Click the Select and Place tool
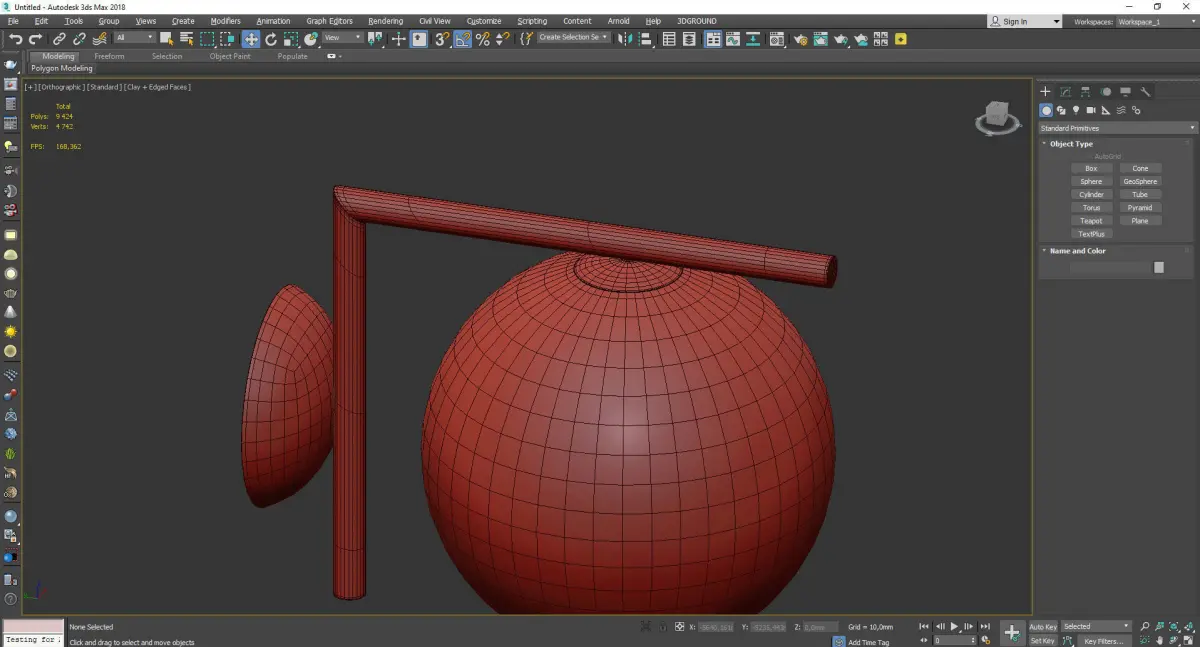1200x647 pixels. coord(311,39)
